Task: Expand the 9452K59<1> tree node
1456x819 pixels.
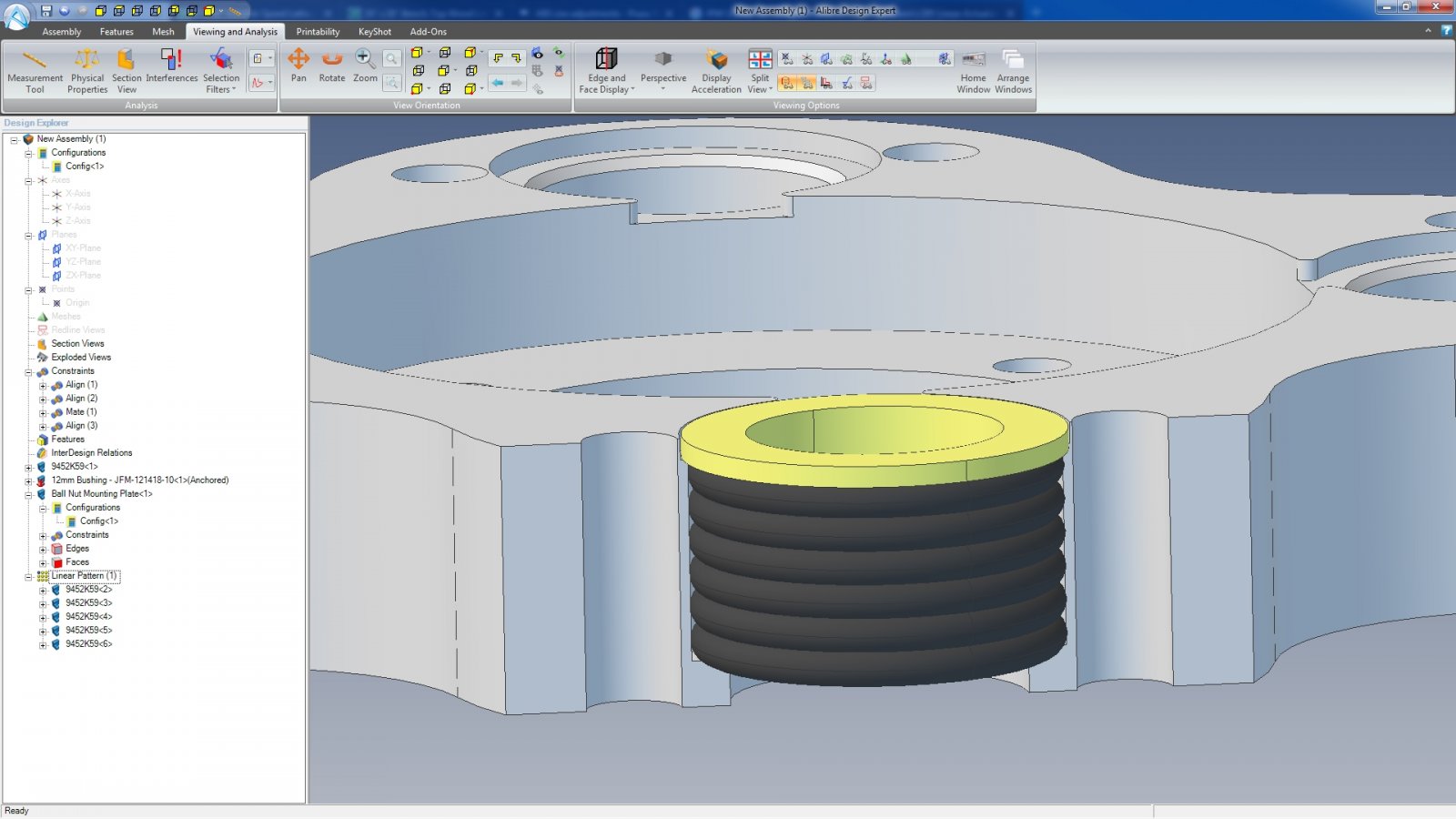Action: (x=28, y=468)
